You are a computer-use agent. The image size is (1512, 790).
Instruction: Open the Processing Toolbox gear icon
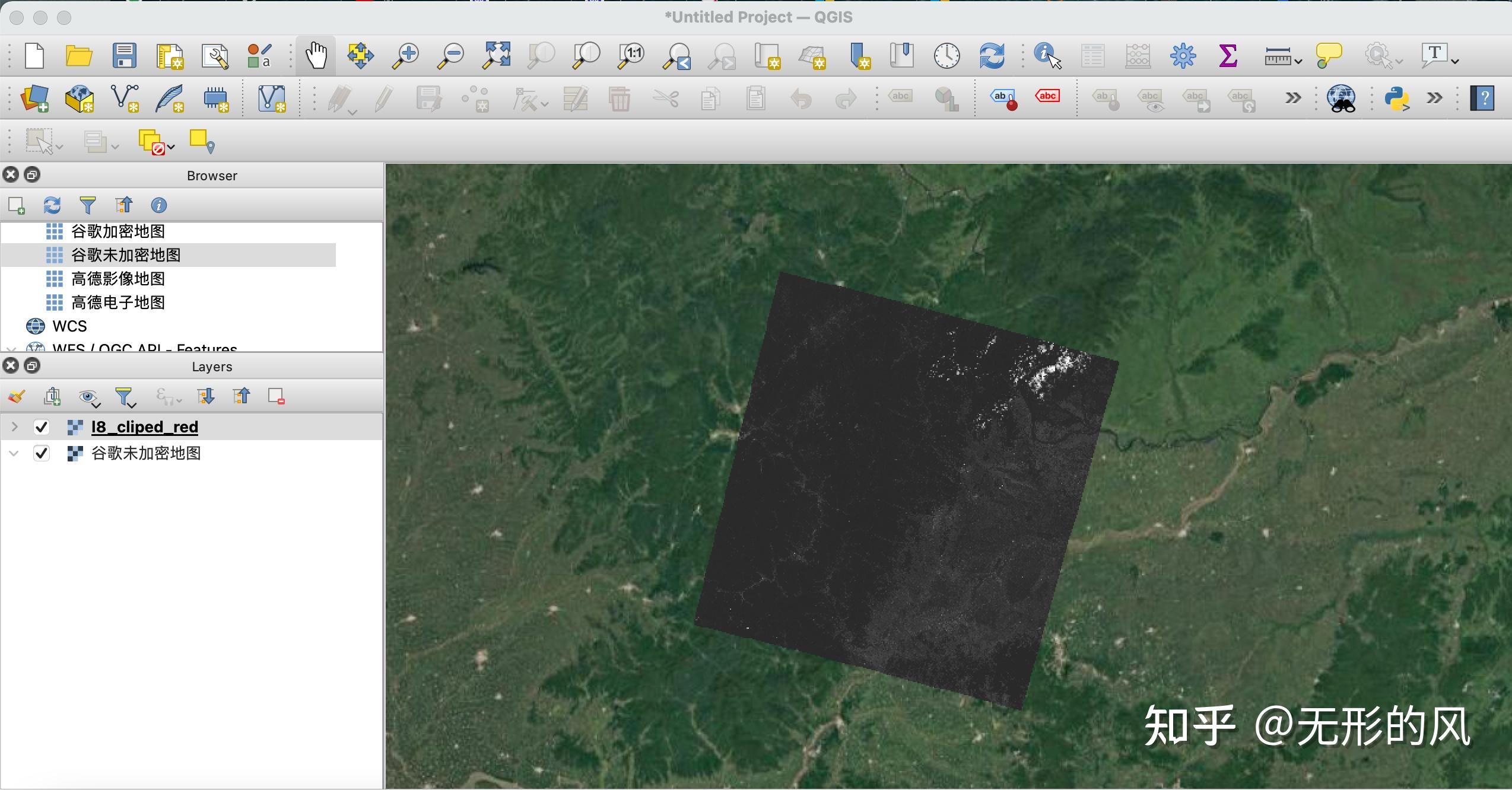1183,56
